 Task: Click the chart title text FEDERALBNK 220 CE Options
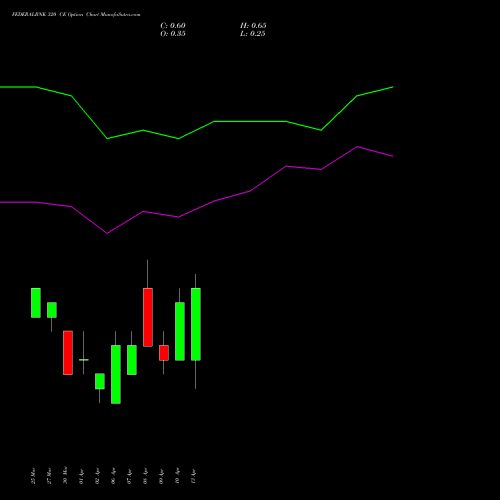click(x=47, y=14)
